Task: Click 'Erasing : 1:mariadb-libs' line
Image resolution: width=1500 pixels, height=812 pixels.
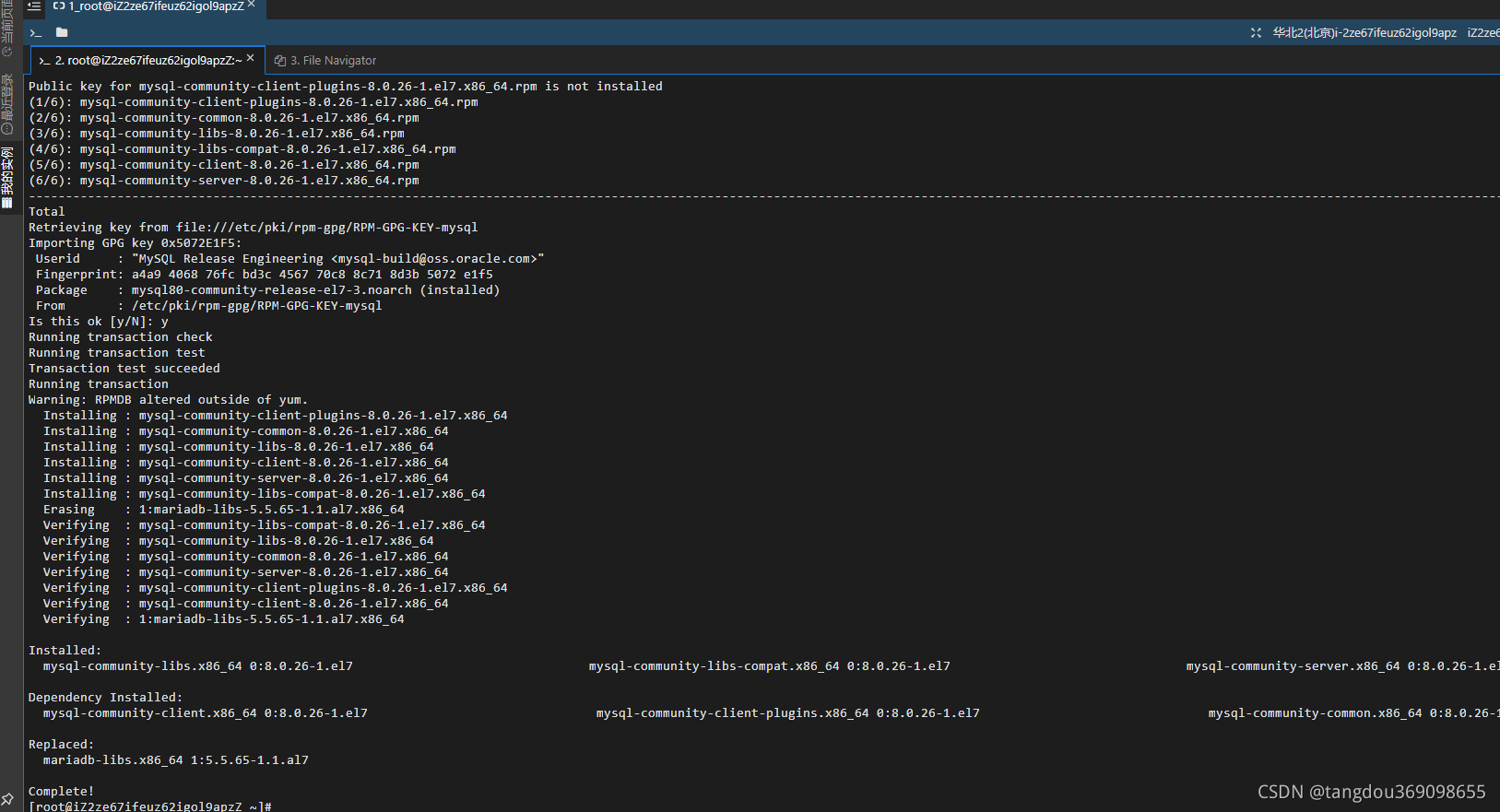Action: click(x=224, y=509)
